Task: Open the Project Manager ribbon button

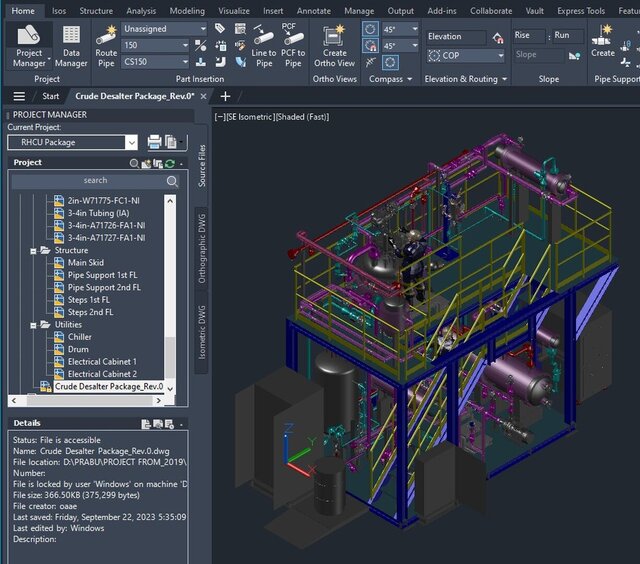Action: 29,46
